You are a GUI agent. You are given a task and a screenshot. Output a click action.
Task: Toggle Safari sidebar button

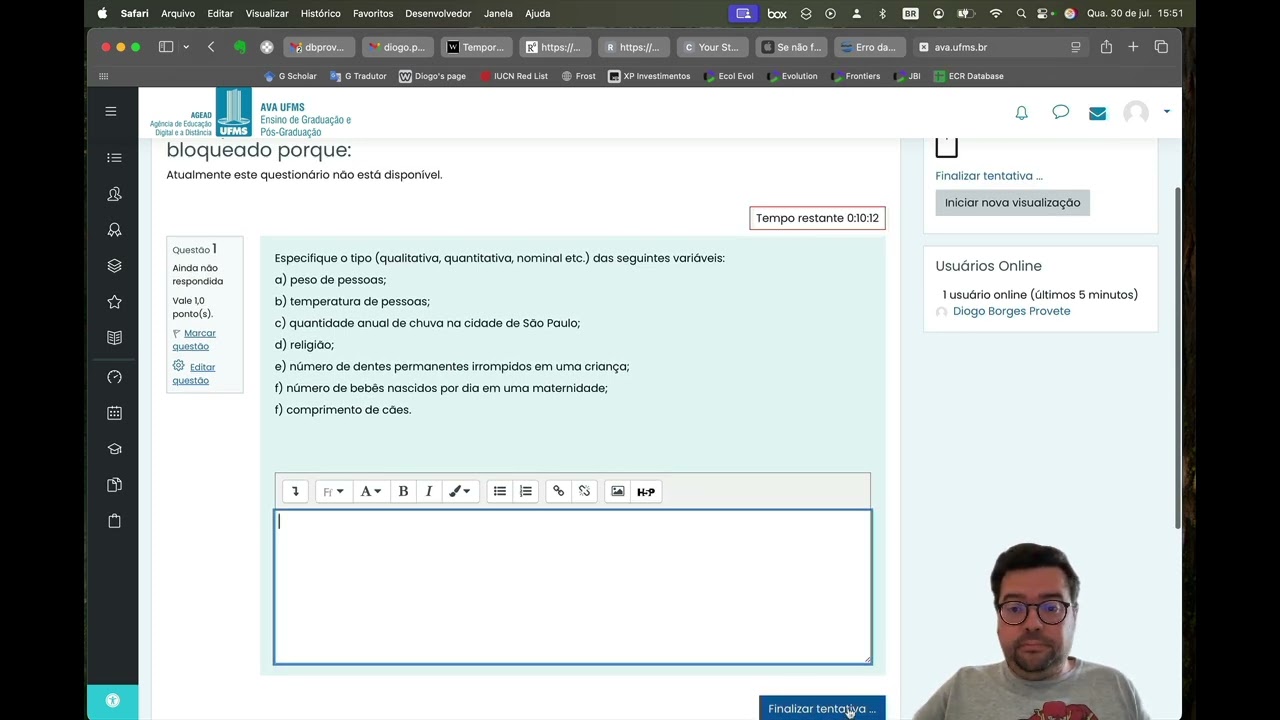166,47
